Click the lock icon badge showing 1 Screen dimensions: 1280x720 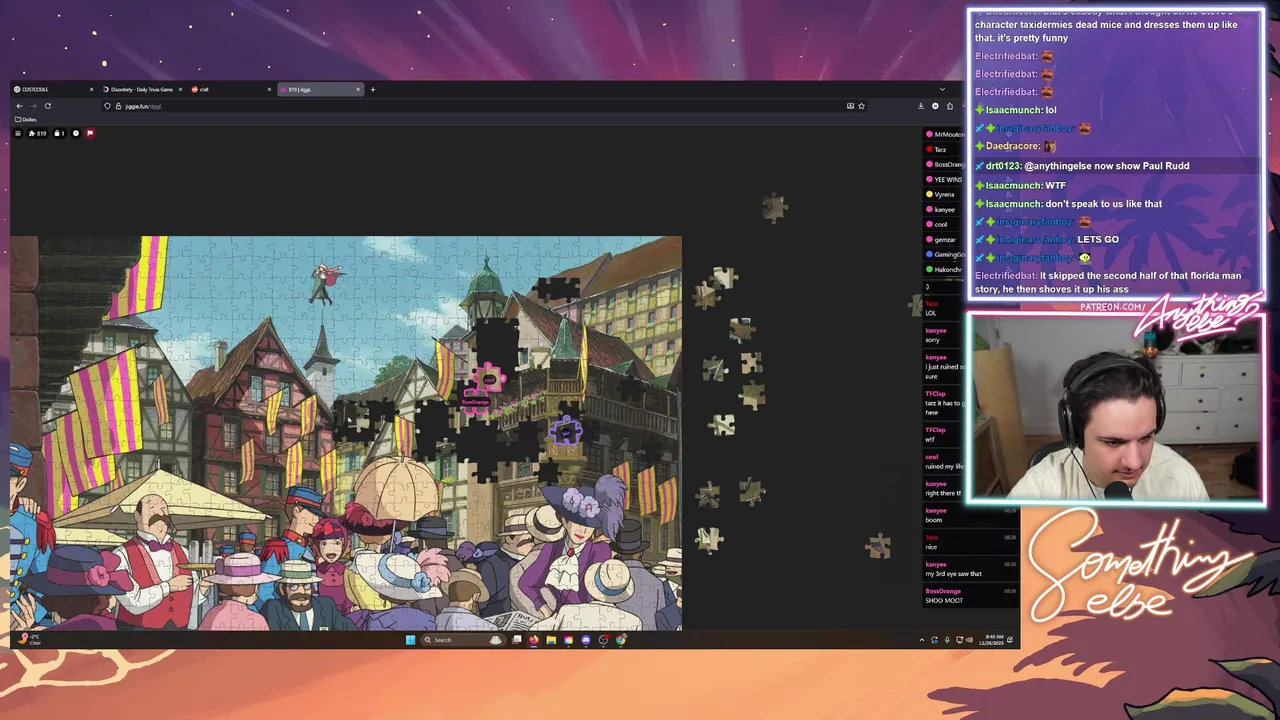59,133
